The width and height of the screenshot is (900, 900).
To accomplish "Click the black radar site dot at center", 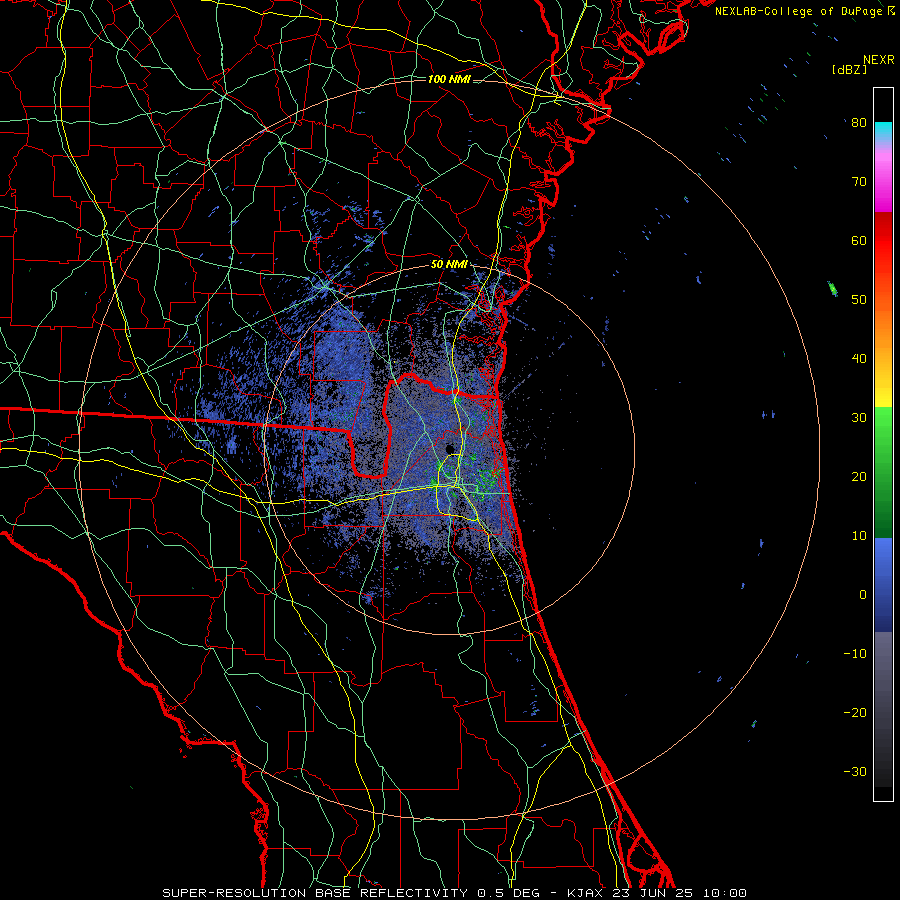I will 451,449.
